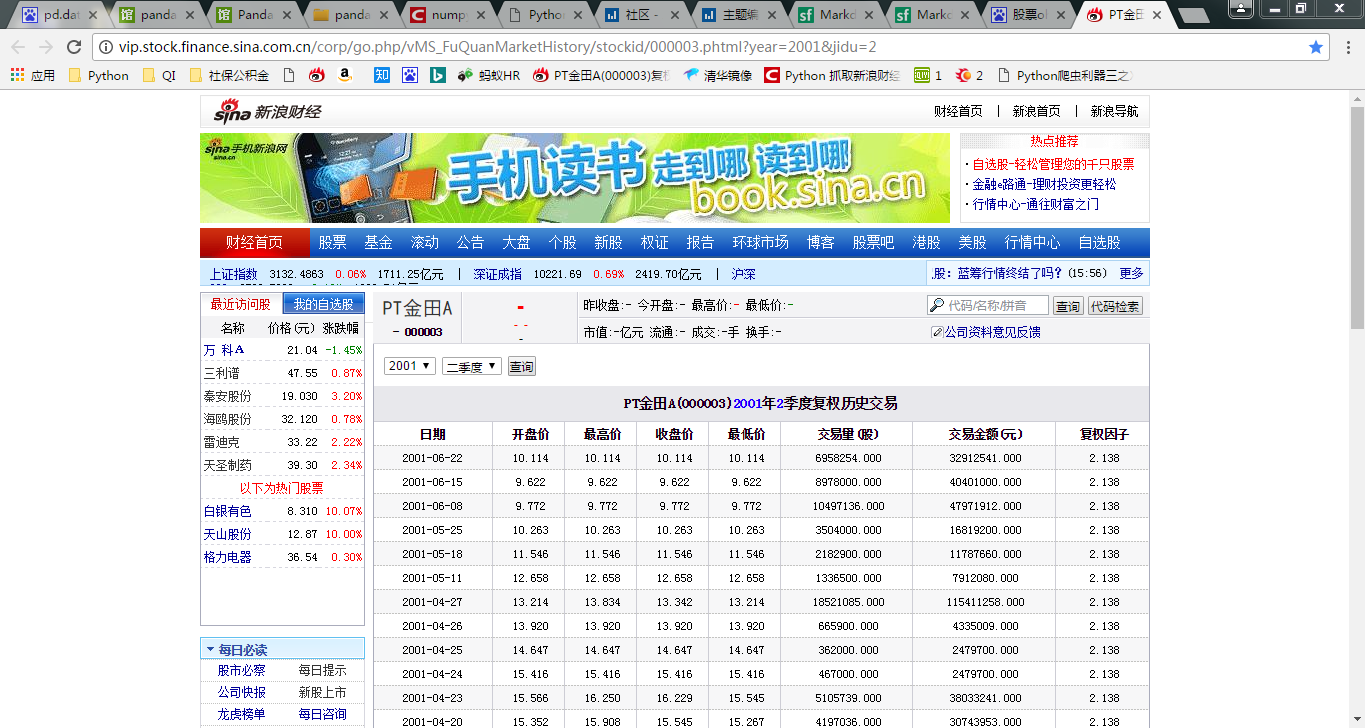Open the 格力电器 hot stock link
The width and height of the screenshot is (1365, 728).
point(228,557)
